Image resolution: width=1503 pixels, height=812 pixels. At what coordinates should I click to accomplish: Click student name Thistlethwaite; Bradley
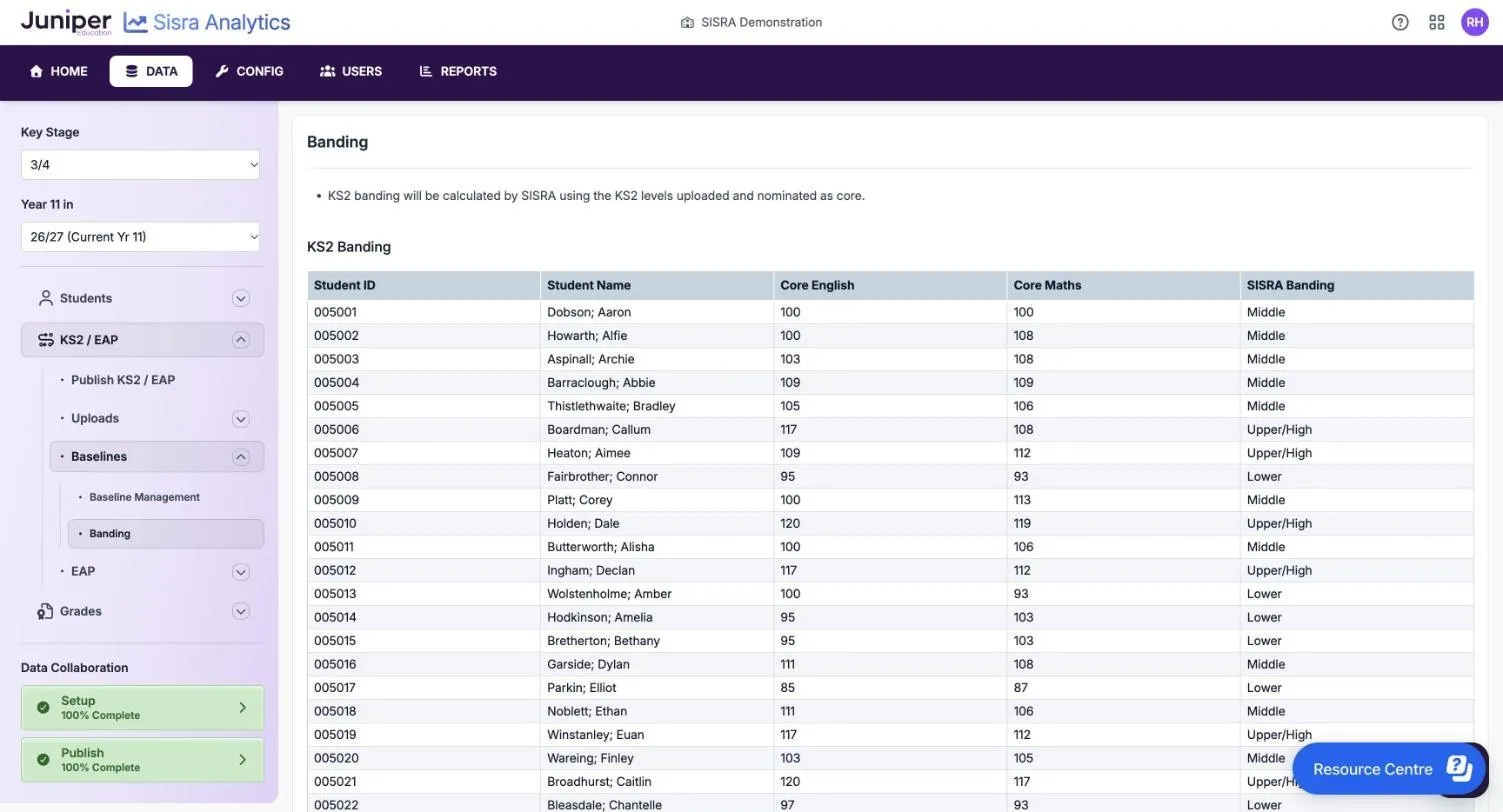pyautogui.click(x=611, y=406)
